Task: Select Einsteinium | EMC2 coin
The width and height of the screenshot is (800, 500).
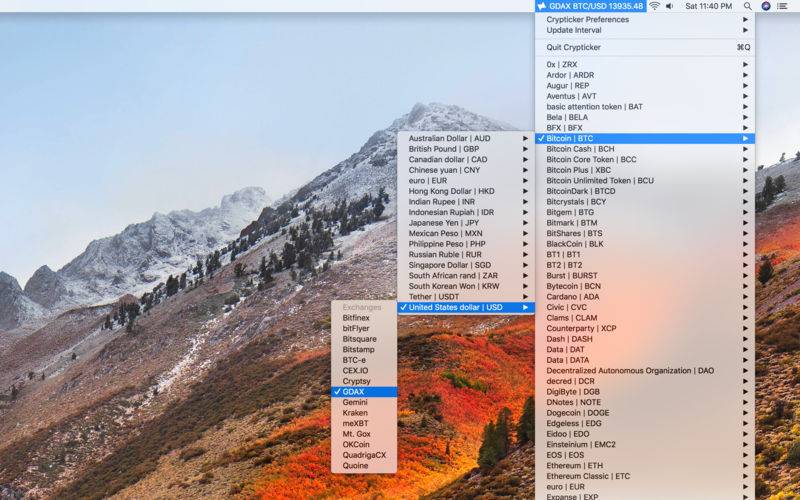Action: click(645, 444)
